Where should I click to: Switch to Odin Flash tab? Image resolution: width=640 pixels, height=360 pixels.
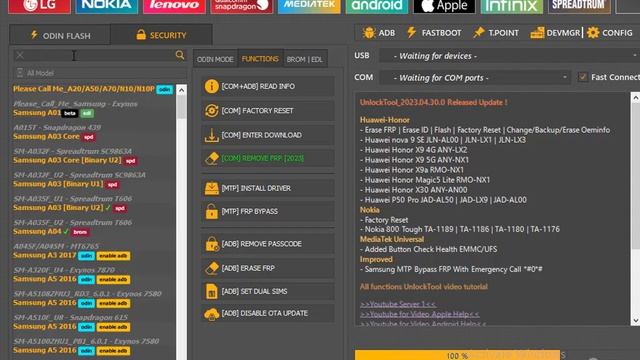tap(60, 35)
